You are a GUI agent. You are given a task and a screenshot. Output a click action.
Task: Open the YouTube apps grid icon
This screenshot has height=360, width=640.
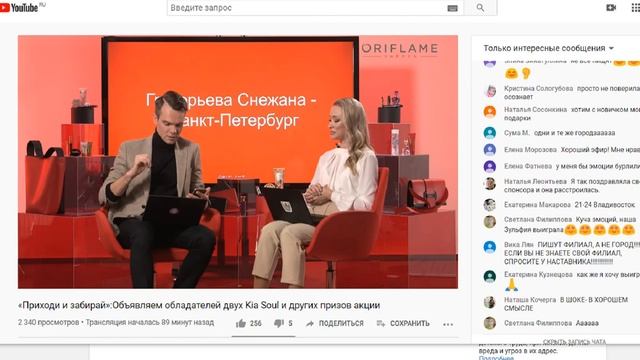pyautogui.click(x=636, y=8)
